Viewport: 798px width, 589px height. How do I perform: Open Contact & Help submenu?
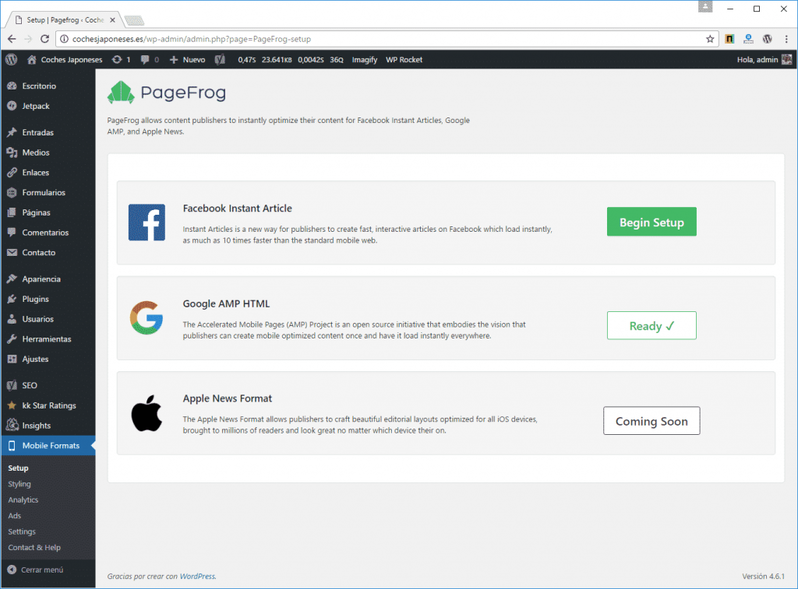(34, 547)
